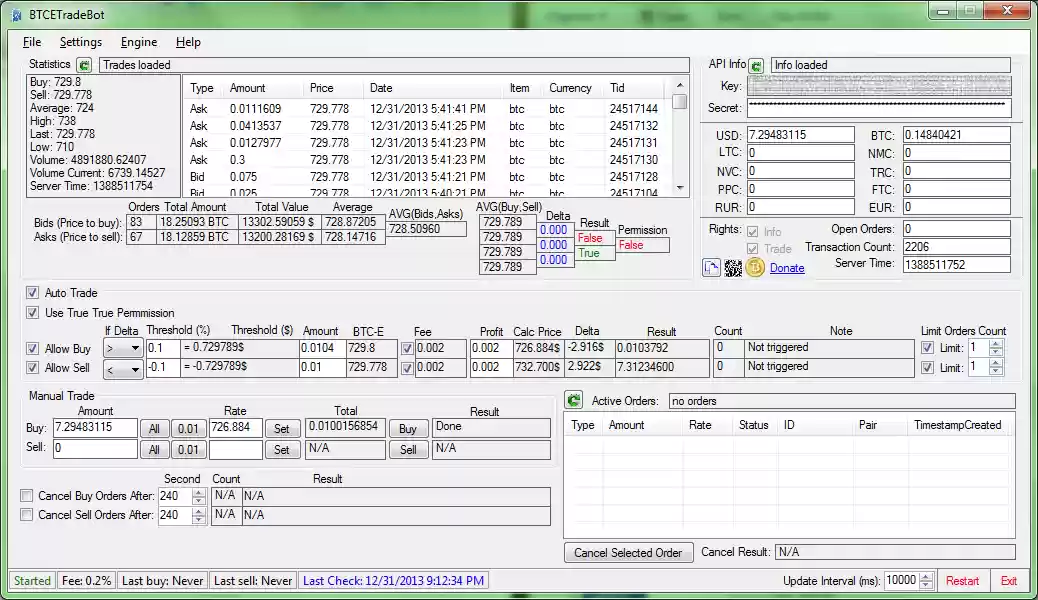Click the BTC balance field 0.14840421

(x=957, y=135)
